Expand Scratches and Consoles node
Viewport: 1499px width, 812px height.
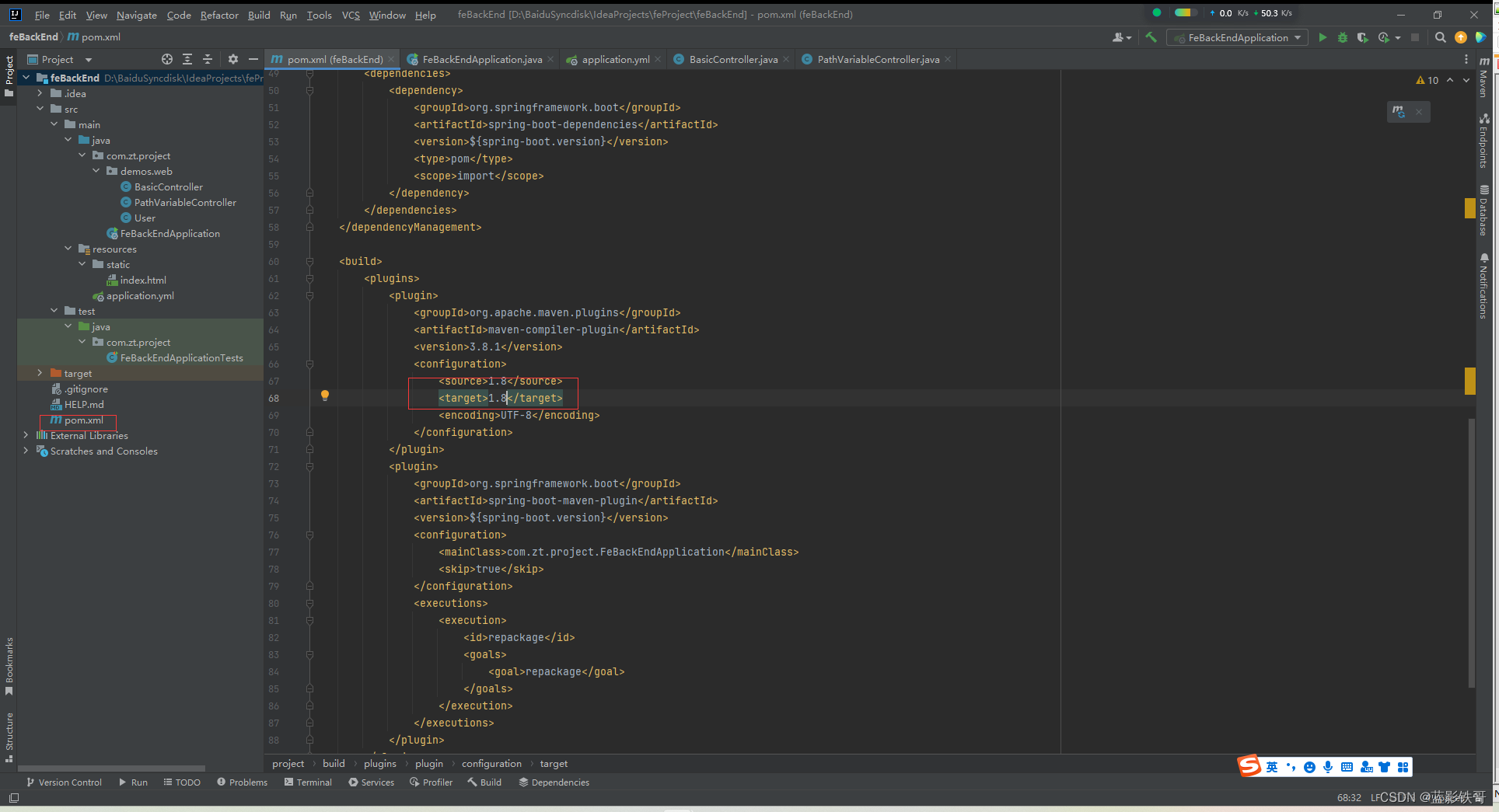[x=26, y=451]
